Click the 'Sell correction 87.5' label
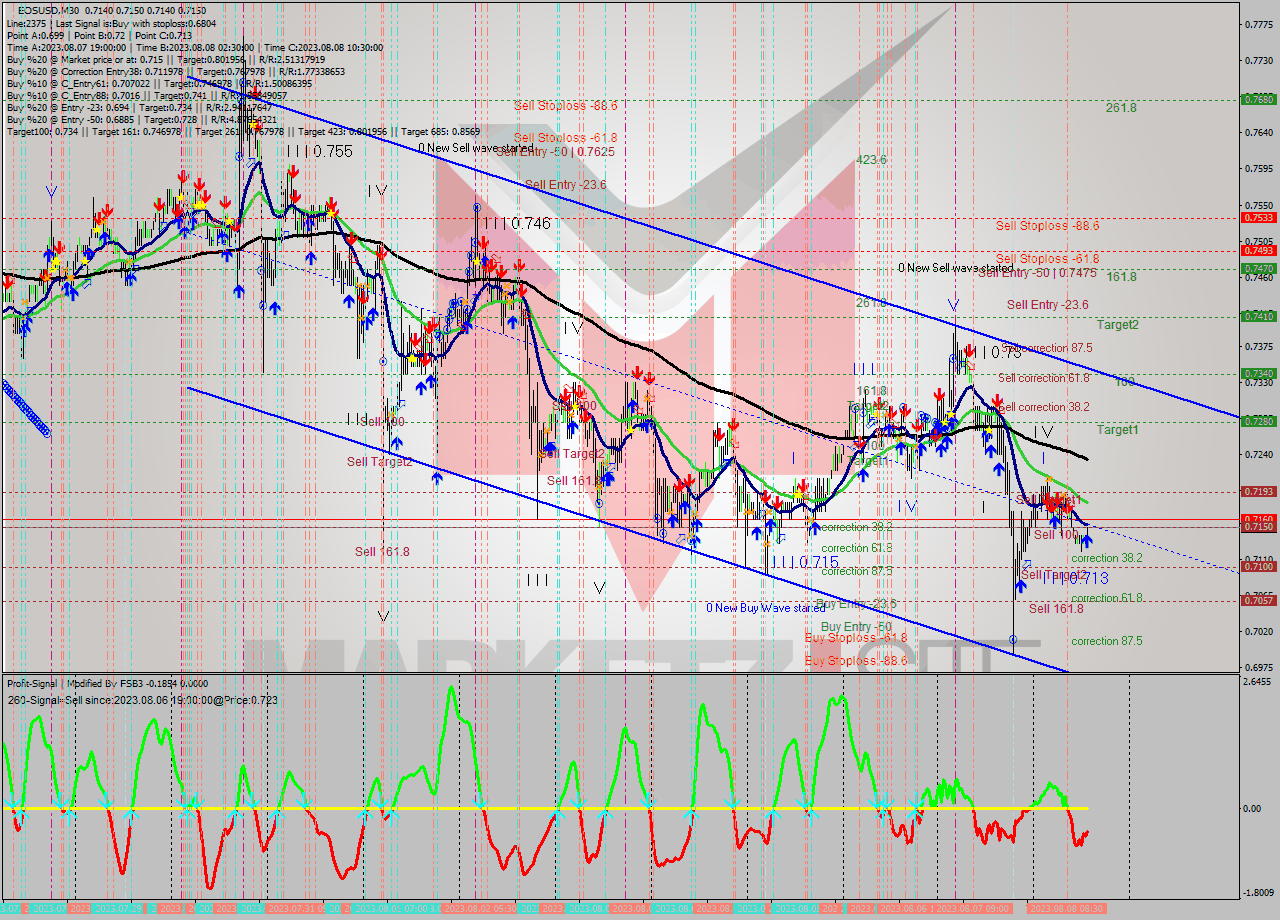 click(x=1046, y=348)
